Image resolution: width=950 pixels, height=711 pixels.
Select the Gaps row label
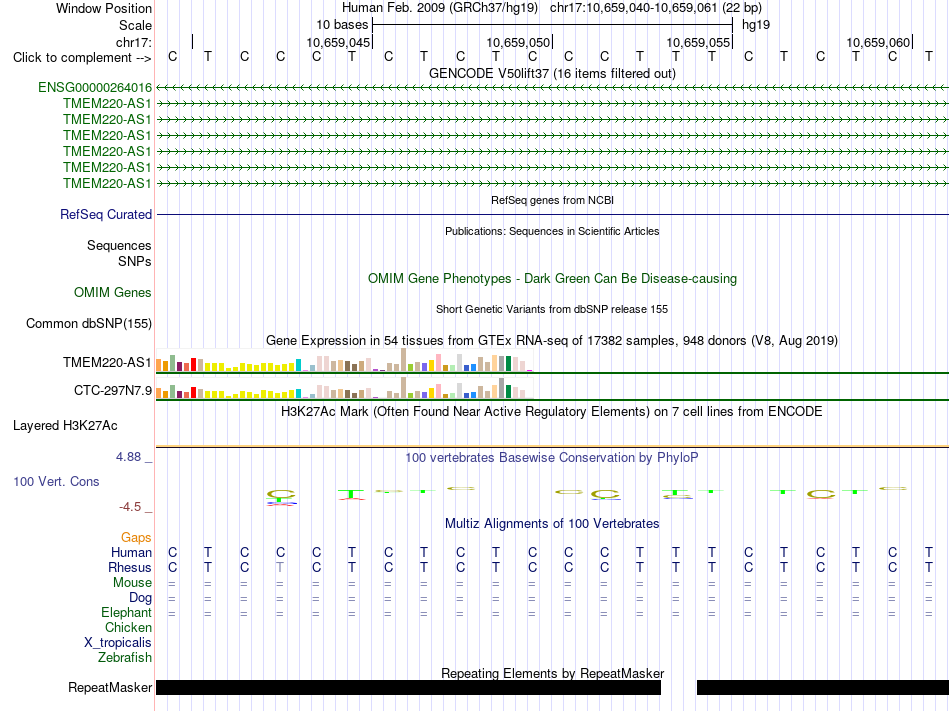pyautogui.click(x=136, y=538)
